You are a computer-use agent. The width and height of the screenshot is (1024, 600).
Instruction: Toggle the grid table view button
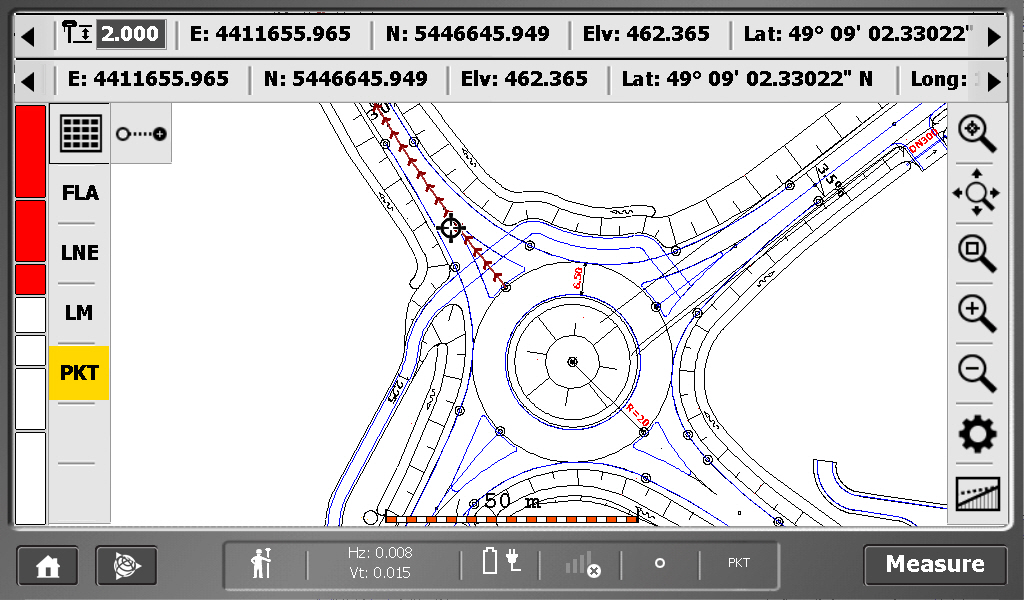coord(81,133)
